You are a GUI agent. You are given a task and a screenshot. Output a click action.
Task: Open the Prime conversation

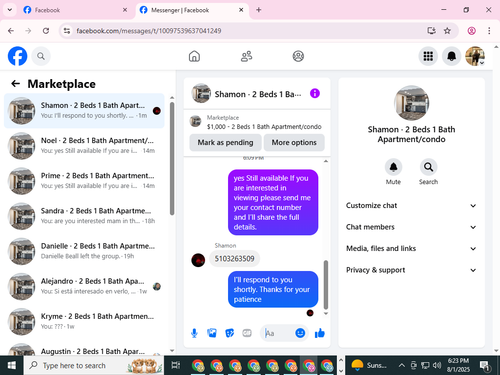tap(84, 181)
